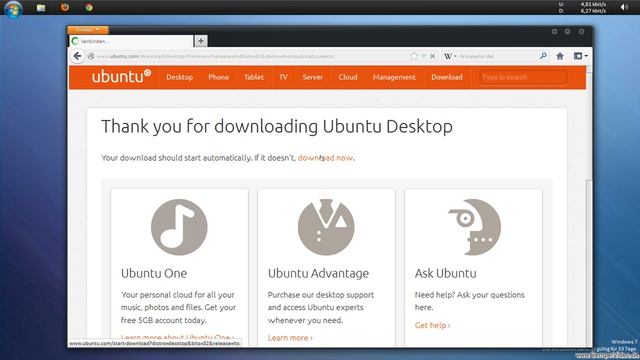Click the 'Get help' link
Screen dimensions: 640x360
(x=432, y=325)
